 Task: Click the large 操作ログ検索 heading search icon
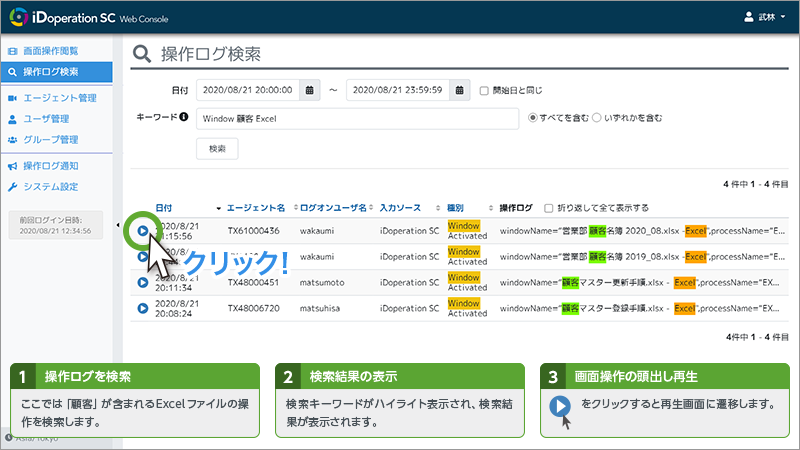(x=142, y=54)
